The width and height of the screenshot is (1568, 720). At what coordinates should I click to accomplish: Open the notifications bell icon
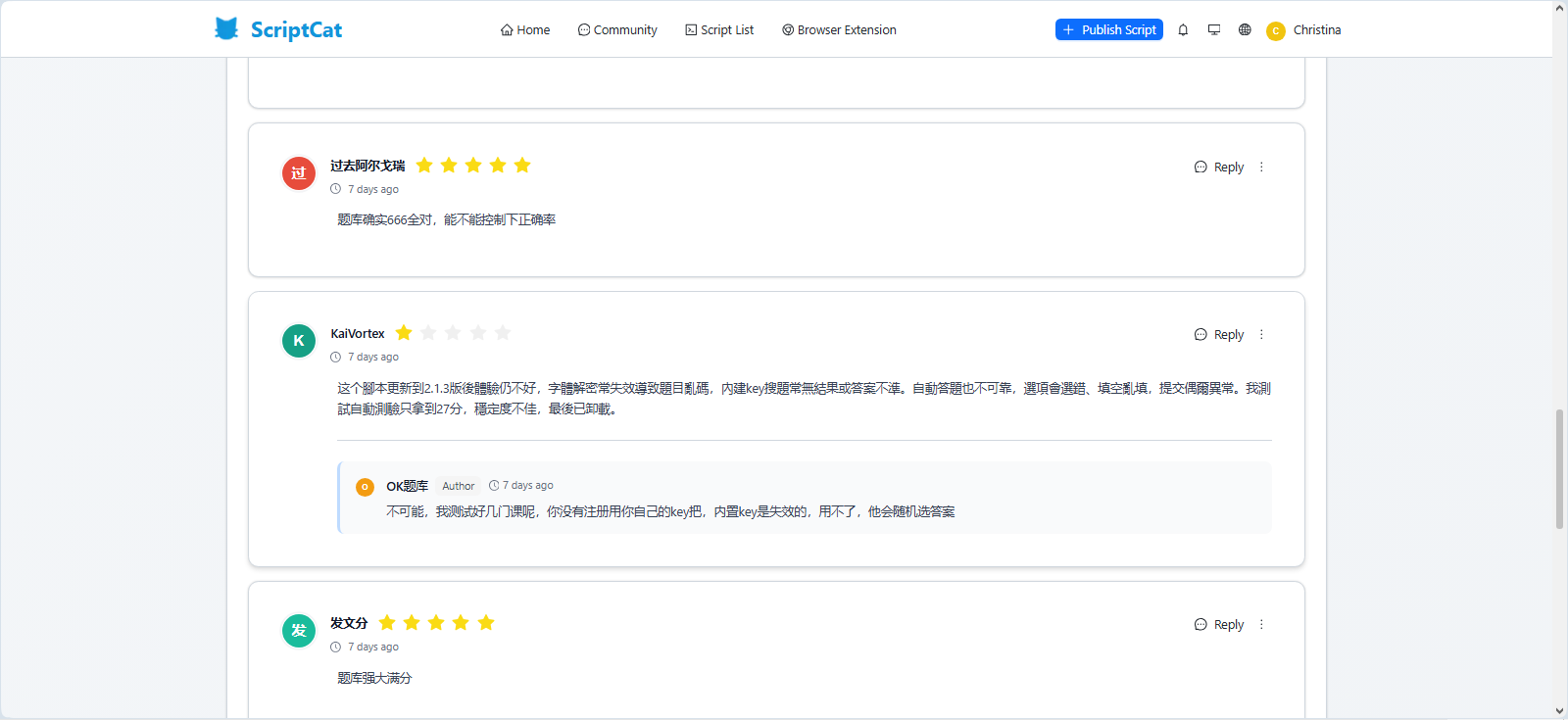(x=1183, y=29)
